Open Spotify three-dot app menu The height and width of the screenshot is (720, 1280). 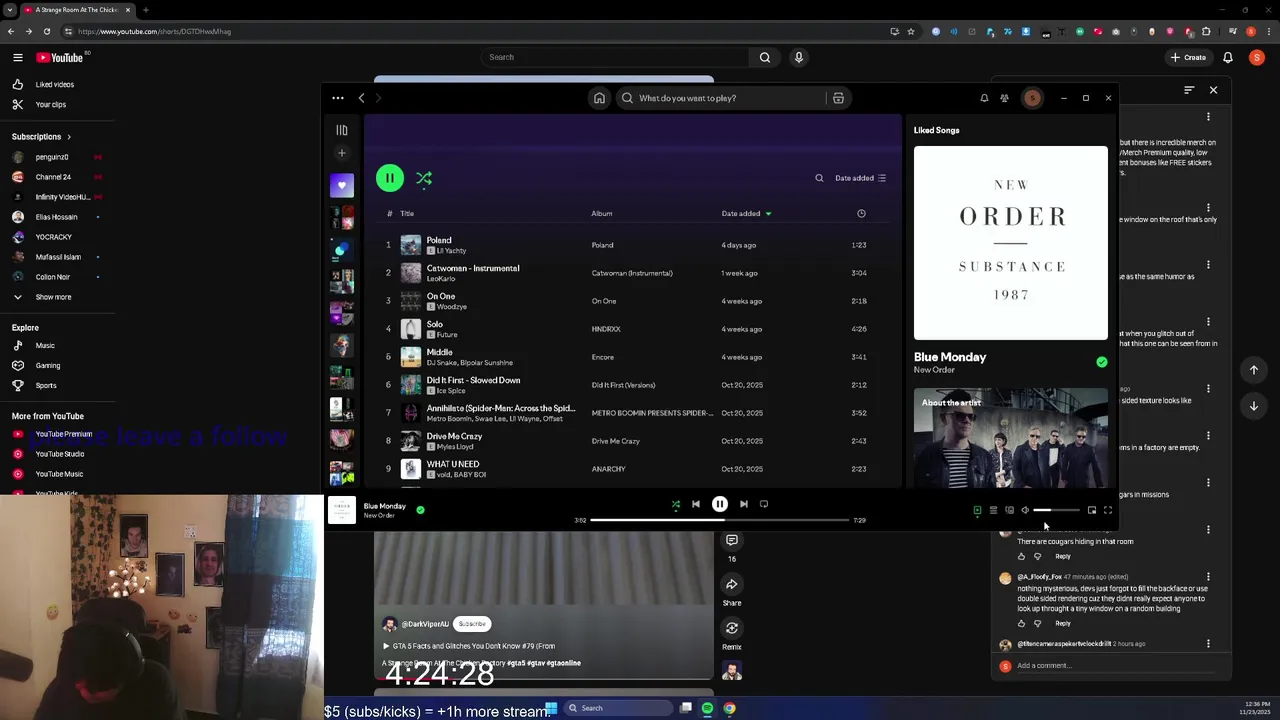[338, 98]
